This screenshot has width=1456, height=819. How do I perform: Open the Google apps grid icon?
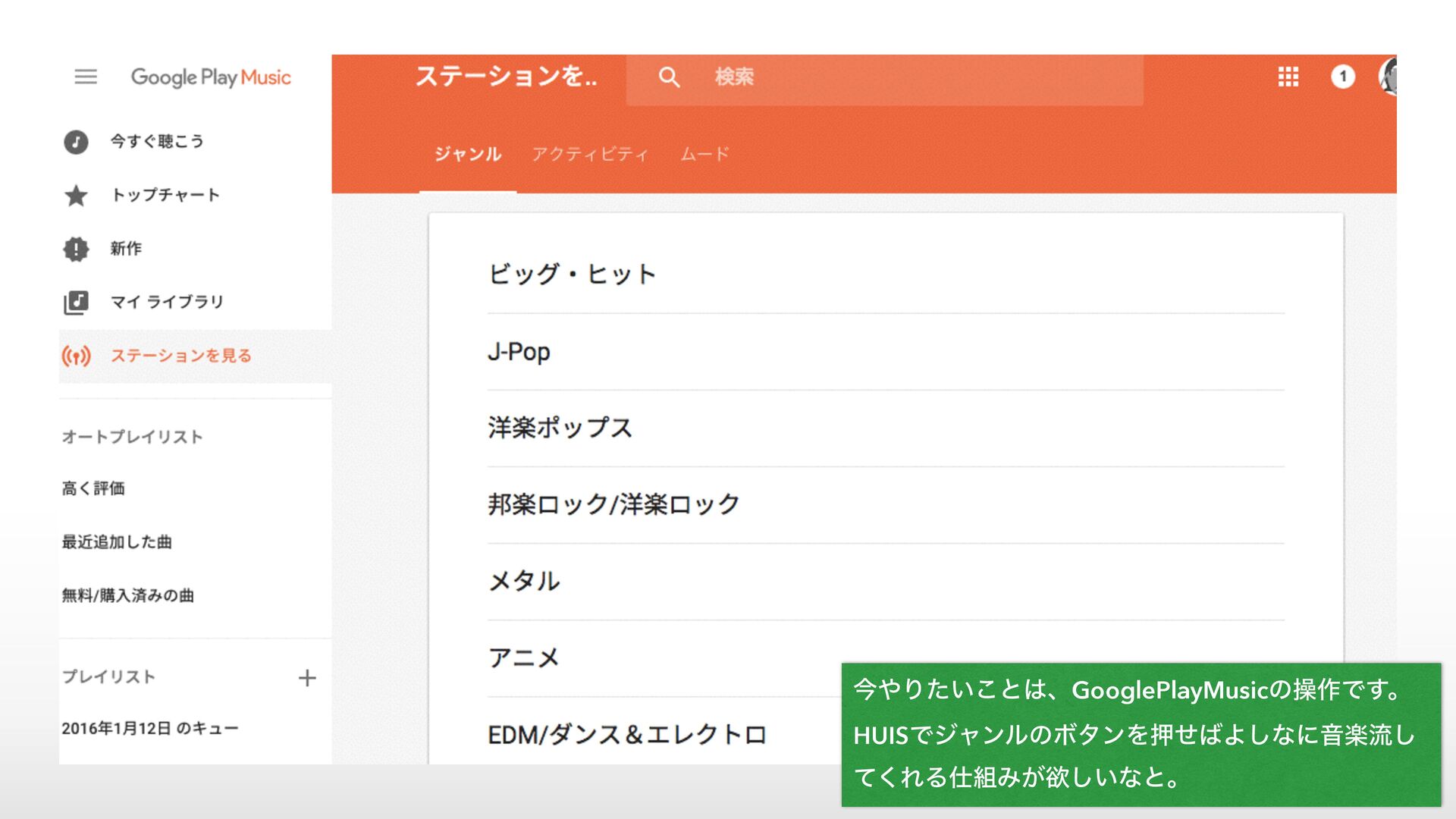(x=1288, y=77)
